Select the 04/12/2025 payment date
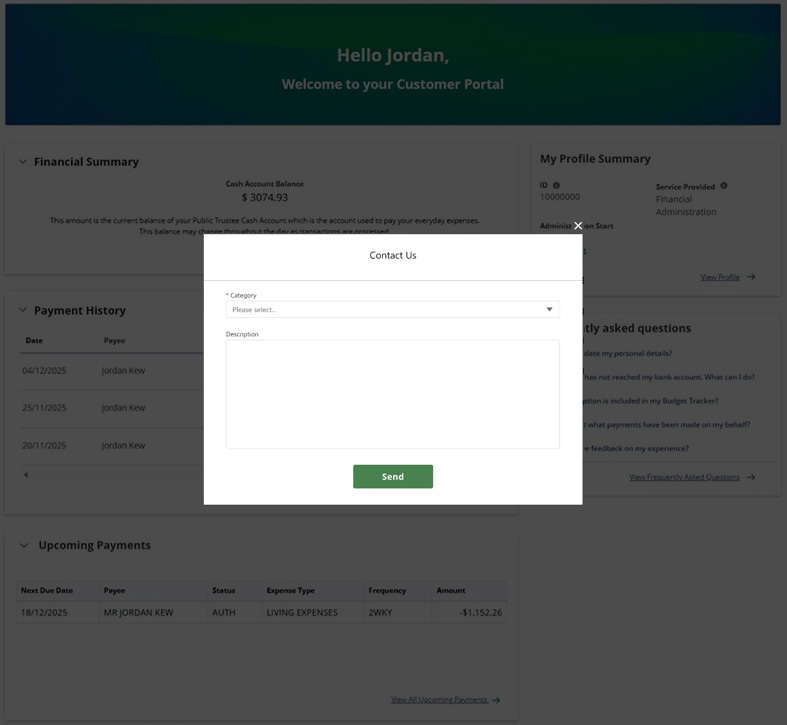The image size is (787, 725). pyautogui.click(x=44, y=371)
